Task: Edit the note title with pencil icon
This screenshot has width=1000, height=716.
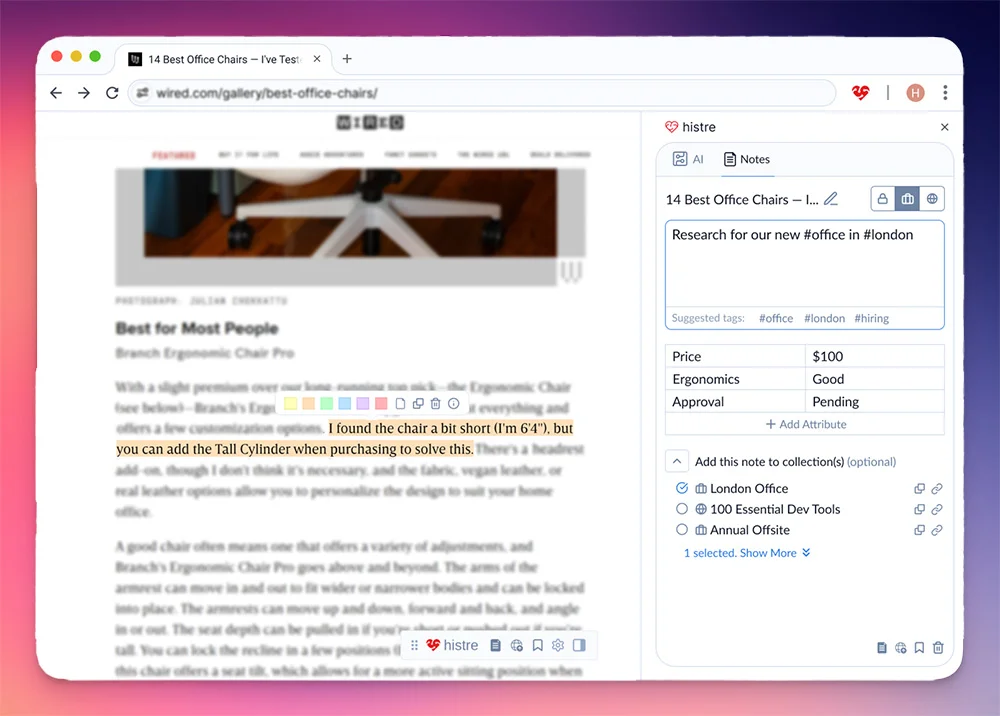Action: click(x=830, y=199)
